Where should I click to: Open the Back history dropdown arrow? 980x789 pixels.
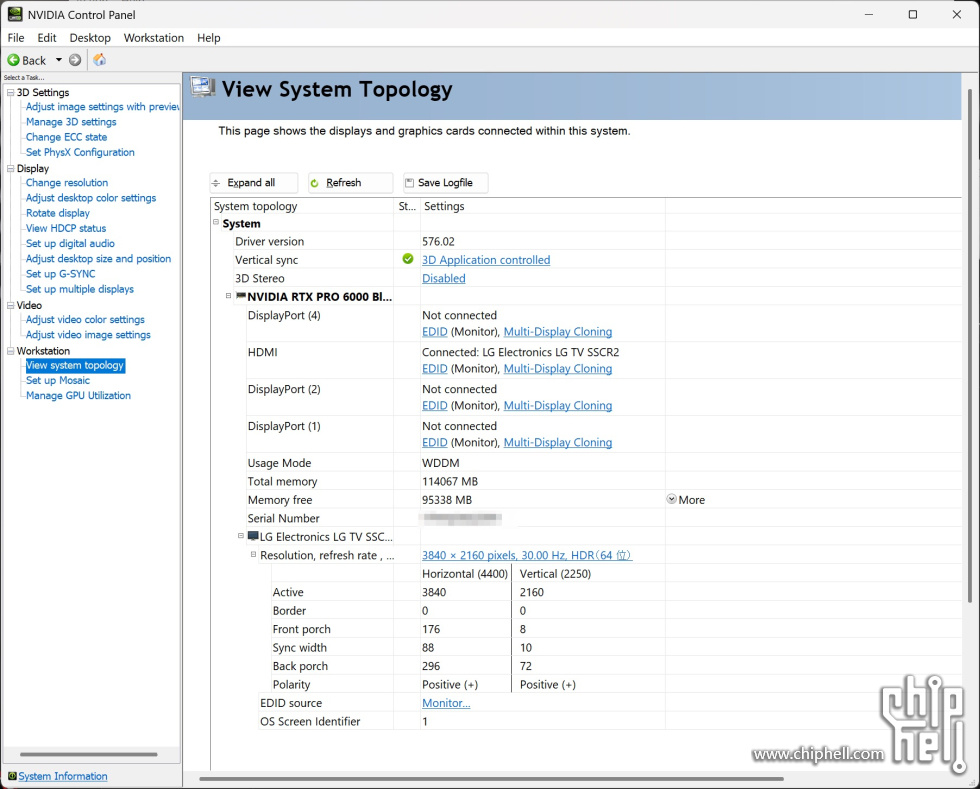(x=59, y=60)
